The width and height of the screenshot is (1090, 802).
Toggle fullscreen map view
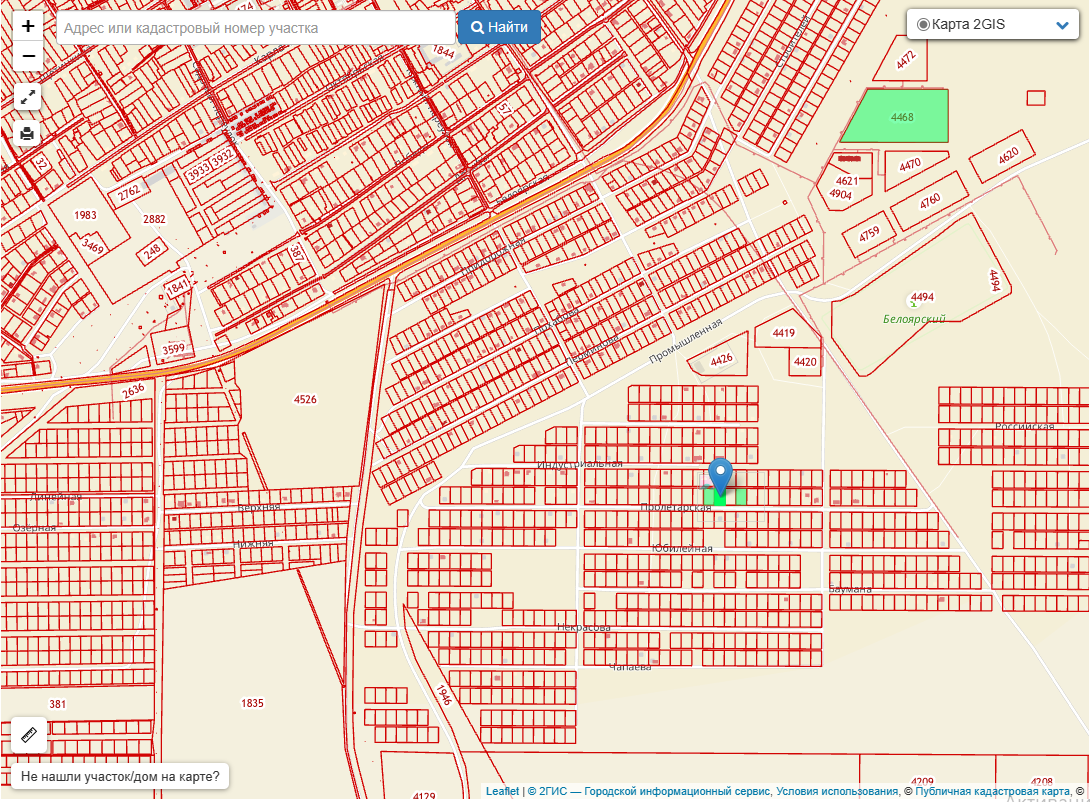click(x=28, y=97)
